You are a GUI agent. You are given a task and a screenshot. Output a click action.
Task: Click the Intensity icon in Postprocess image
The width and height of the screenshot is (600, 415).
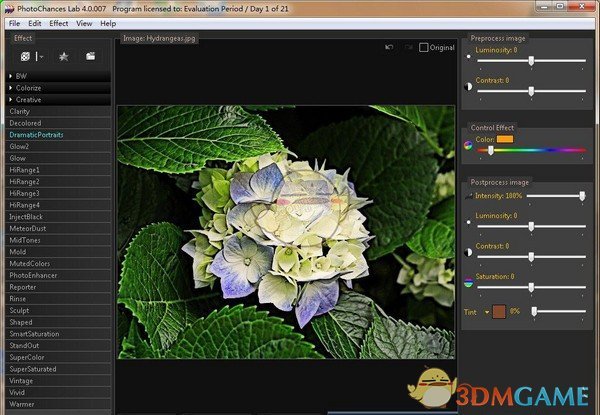pyautogui.click(x=468, y=196)
